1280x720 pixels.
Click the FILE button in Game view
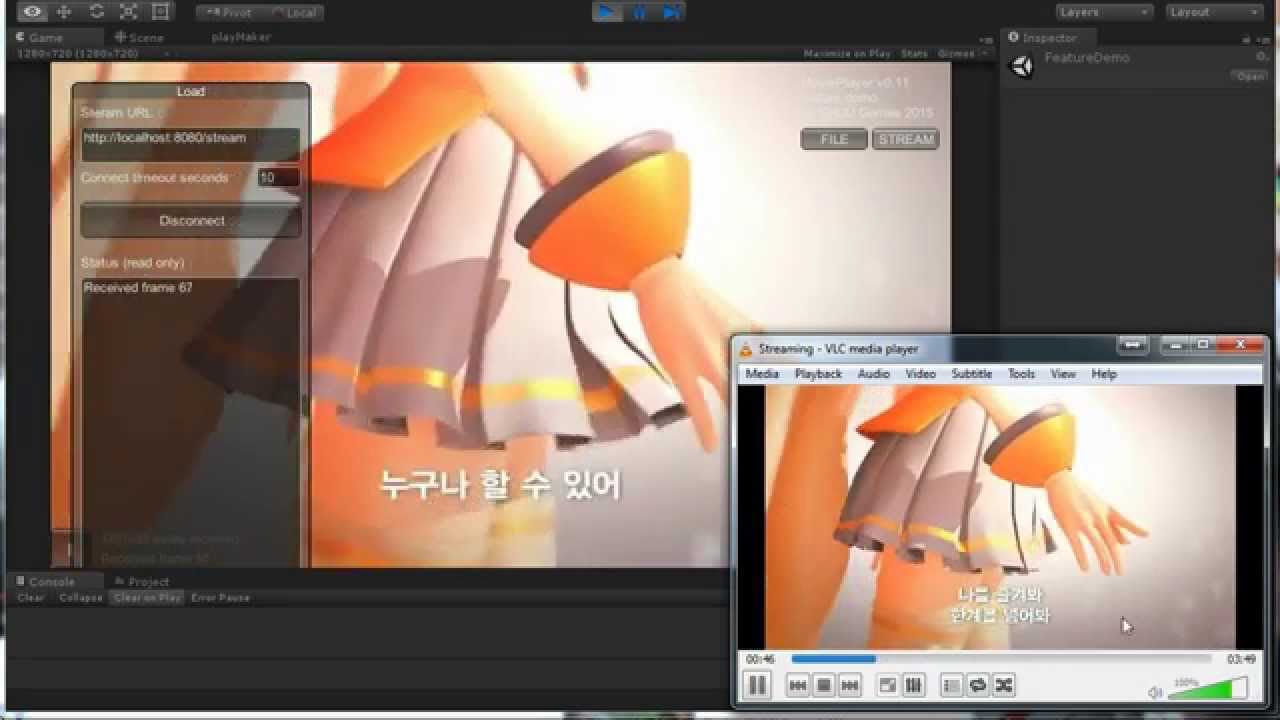pyautogui.click(x=834, y=139)
